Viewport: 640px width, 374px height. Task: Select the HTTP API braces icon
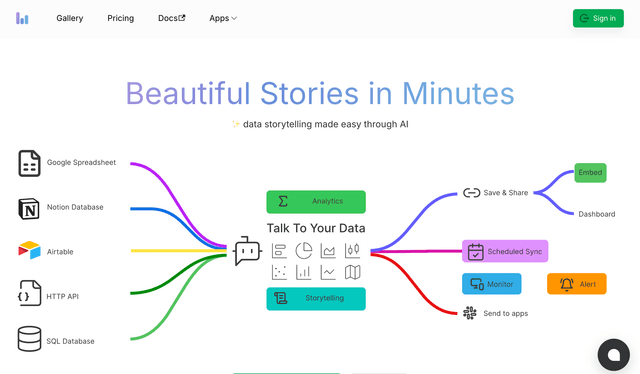tap(29, 293)
